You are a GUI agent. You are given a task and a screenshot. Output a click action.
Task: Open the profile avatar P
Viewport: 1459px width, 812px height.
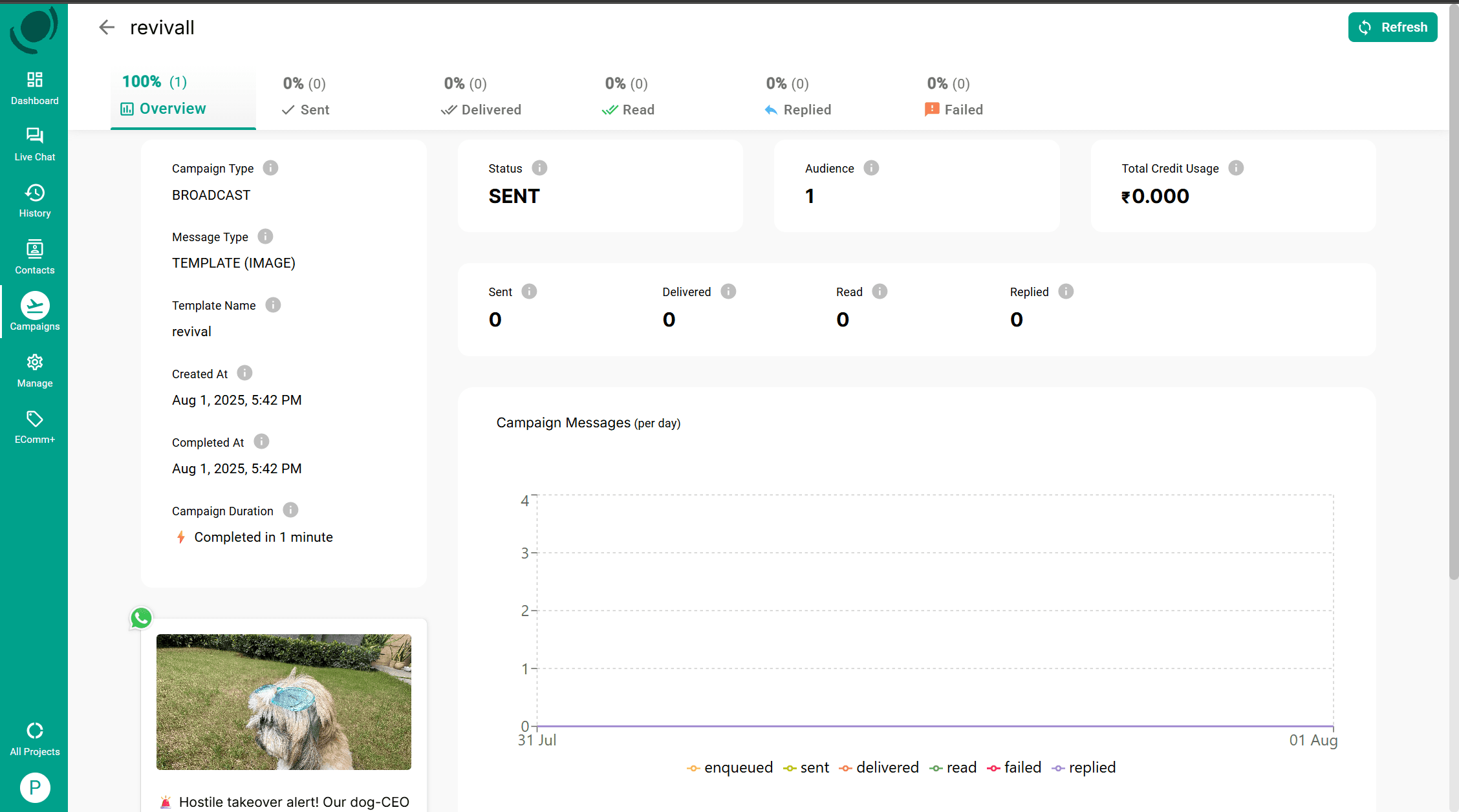(35, 787)
